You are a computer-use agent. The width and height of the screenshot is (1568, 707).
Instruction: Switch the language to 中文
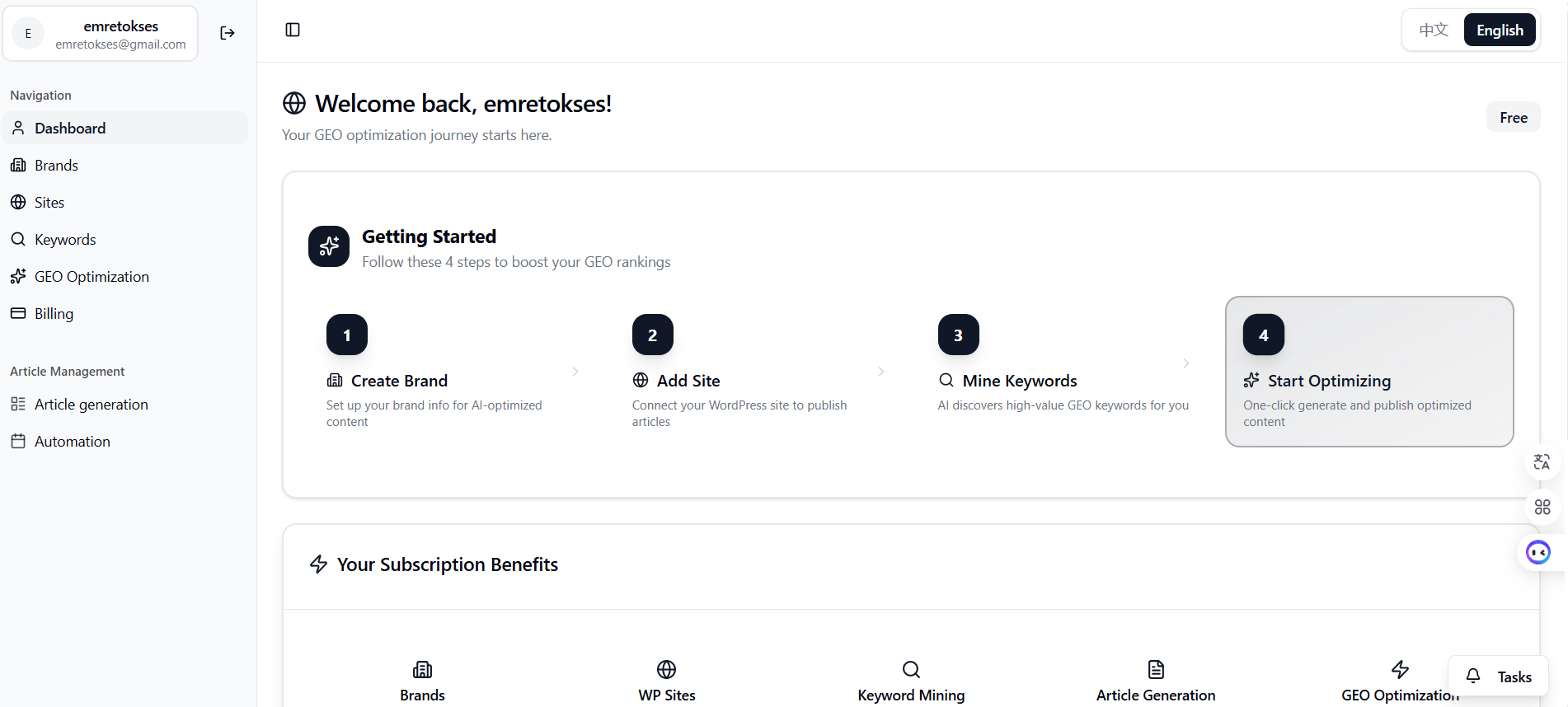click(1434, 30)
